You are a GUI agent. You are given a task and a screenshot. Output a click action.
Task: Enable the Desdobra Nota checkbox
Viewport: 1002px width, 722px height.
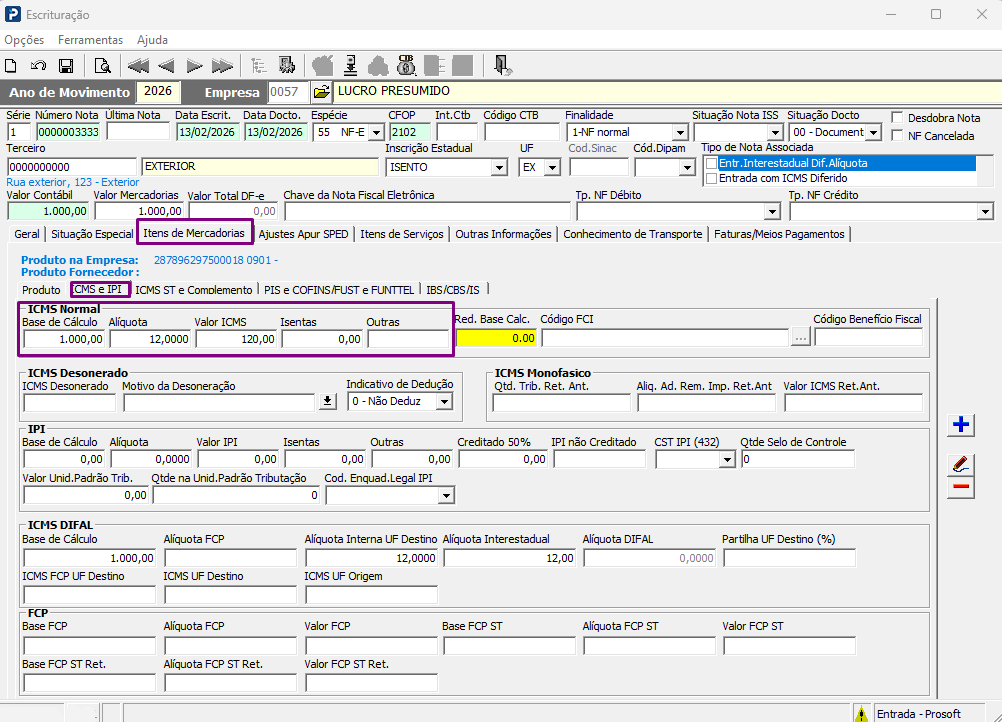(898, 118)
